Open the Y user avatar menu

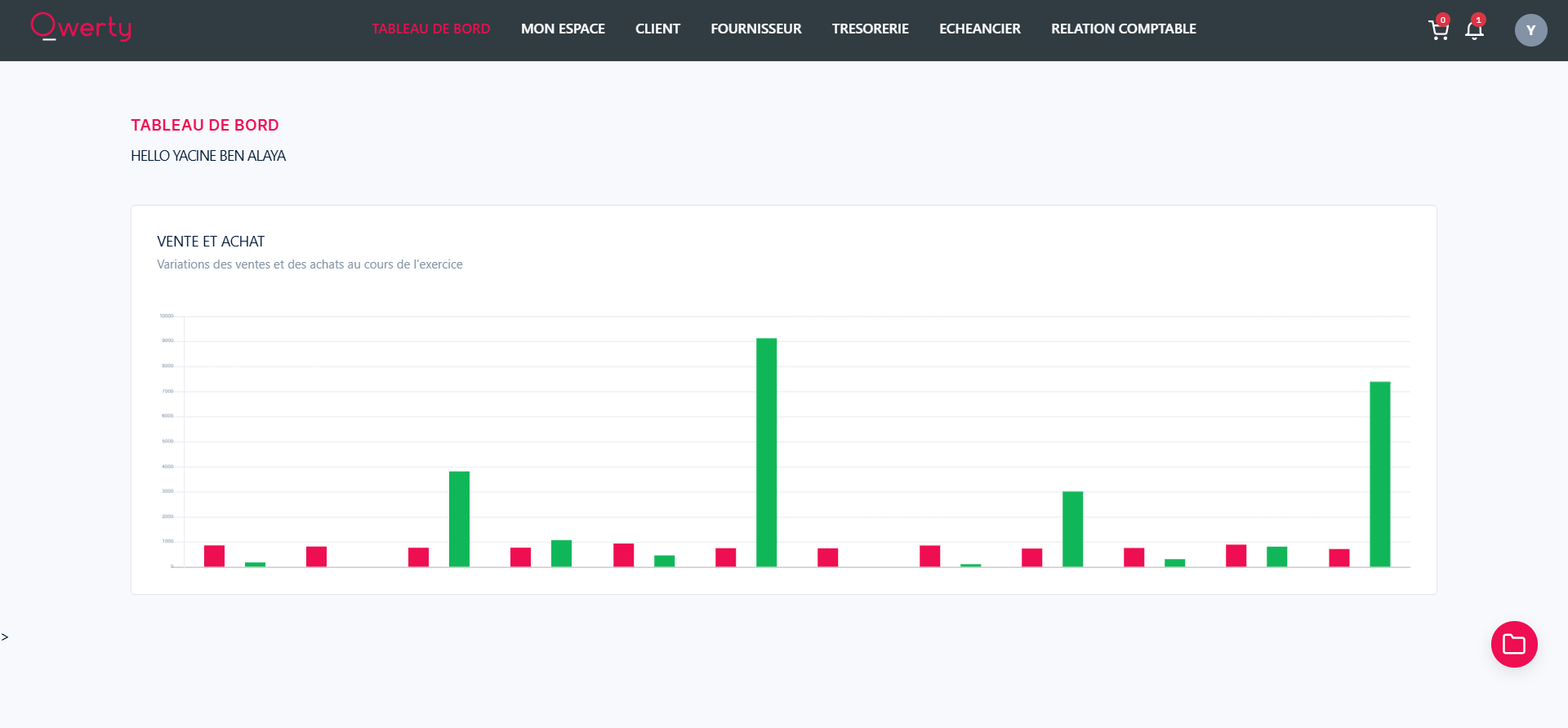click(1530, 30)
